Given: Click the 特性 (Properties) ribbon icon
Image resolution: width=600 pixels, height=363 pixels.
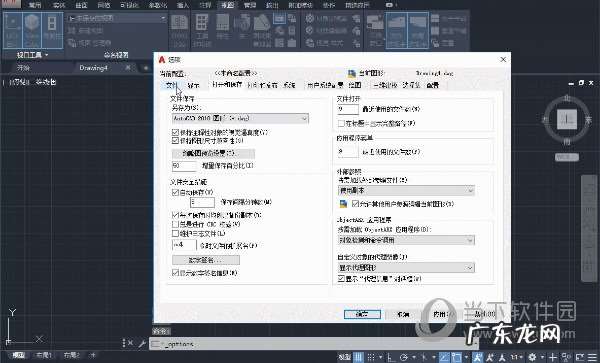Looking at the screenshot, I should pyautogui.click(x=223, y=28).
